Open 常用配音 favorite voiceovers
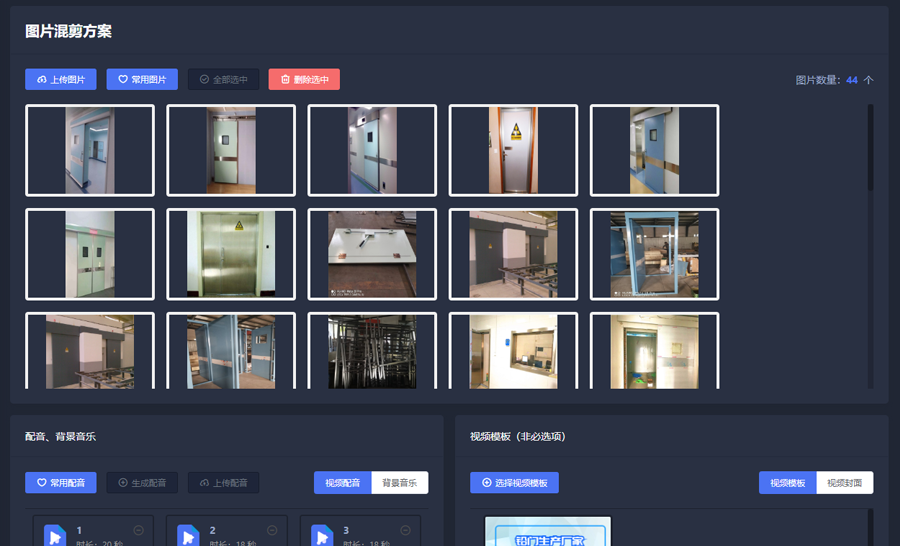Viewport: 900px width, 546px height. [61, 483]
